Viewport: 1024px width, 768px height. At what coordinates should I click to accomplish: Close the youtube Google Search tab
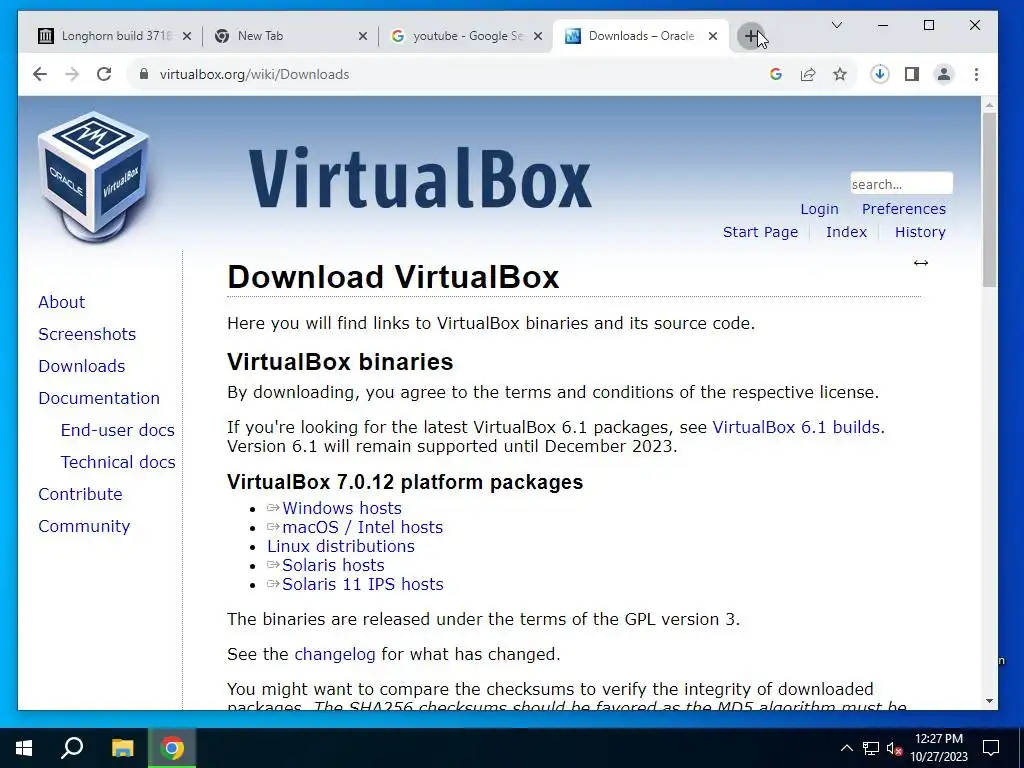click(x=538, y=36)
